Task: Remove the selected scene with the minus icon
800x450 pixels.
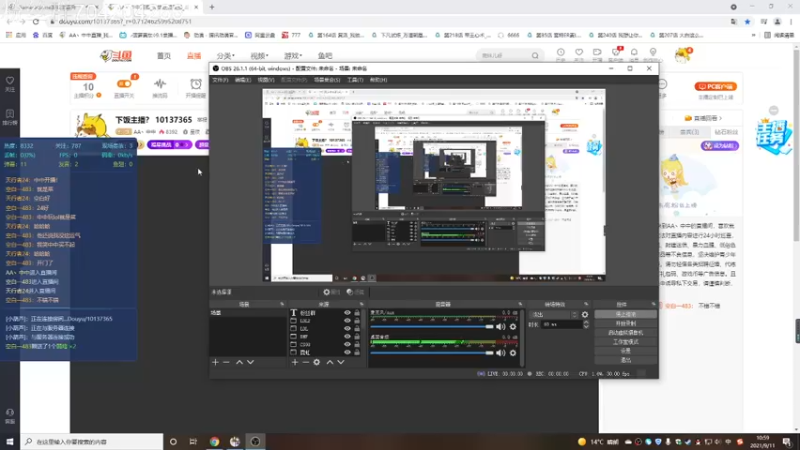Action: coord(226,362)
